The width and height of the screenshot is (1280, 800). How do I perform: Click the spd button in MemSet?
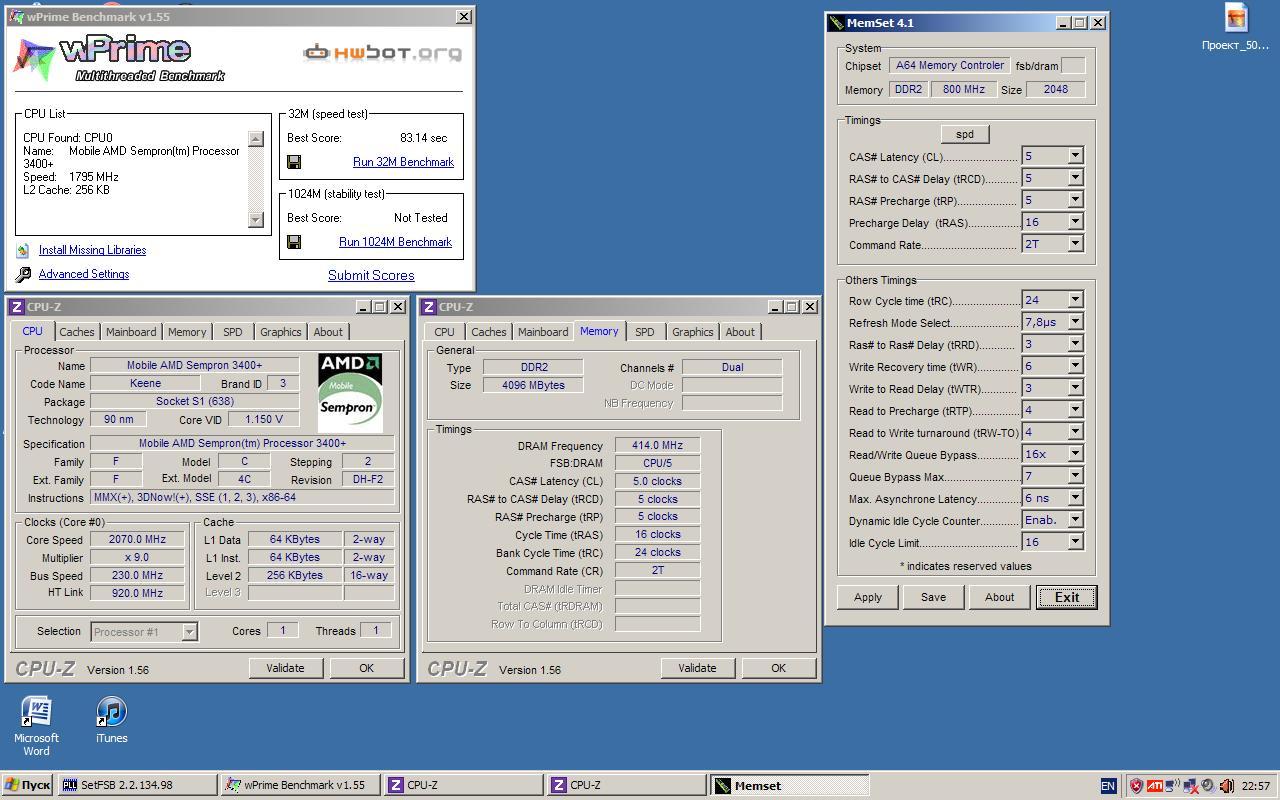[965, 134]
